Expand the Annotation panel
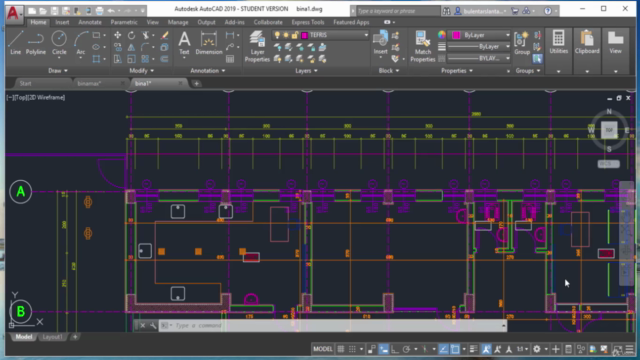640x360 pixels. pos(208,71)
